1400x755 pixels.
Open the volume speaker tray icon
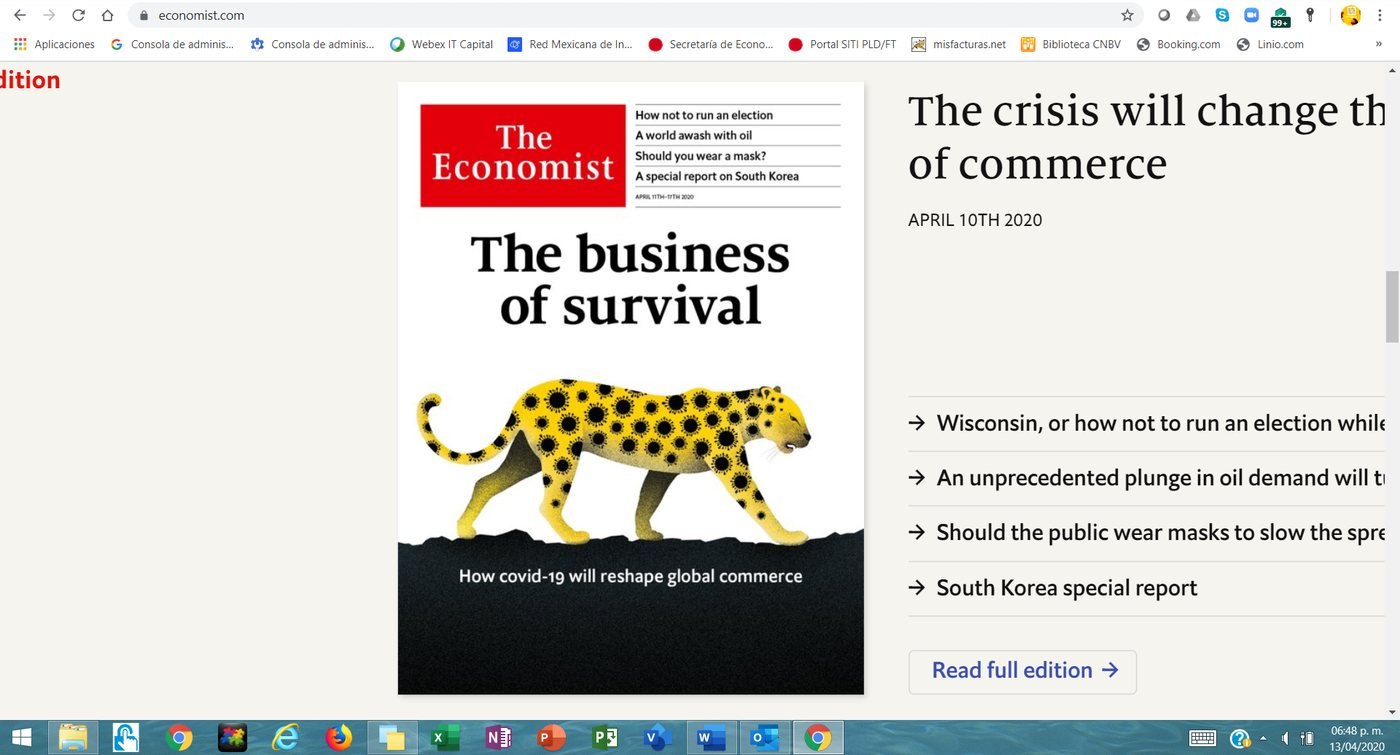[1285, 739]
